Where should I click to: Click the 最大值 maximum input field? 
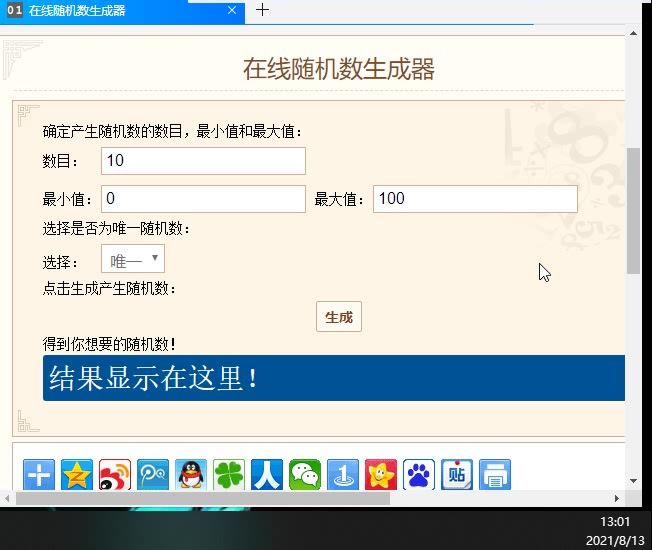point(475,199)
